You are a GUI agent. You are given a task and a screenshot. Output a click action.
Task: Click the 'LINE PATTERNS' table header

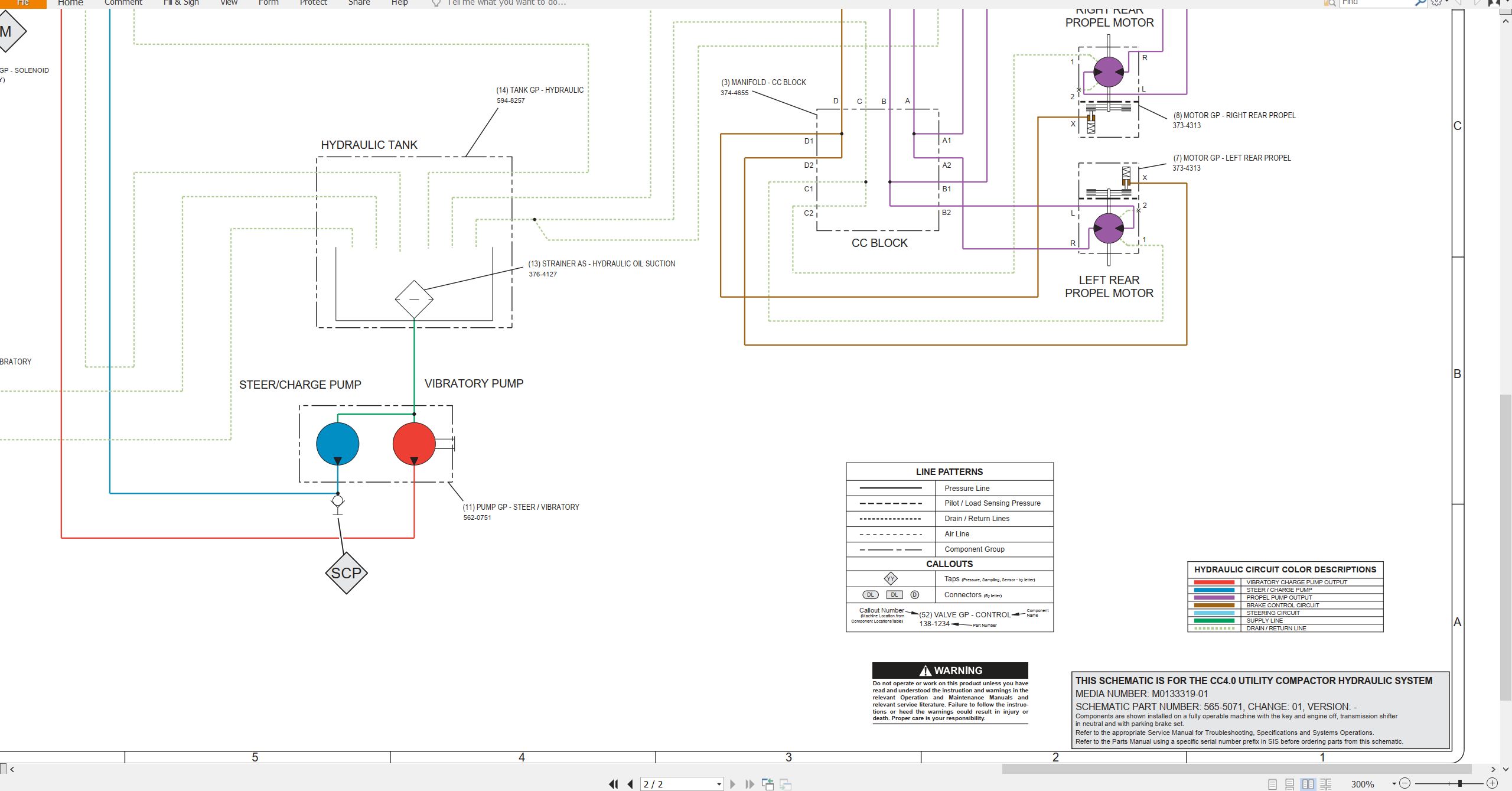pyautogui.click(x=949, y=471)
